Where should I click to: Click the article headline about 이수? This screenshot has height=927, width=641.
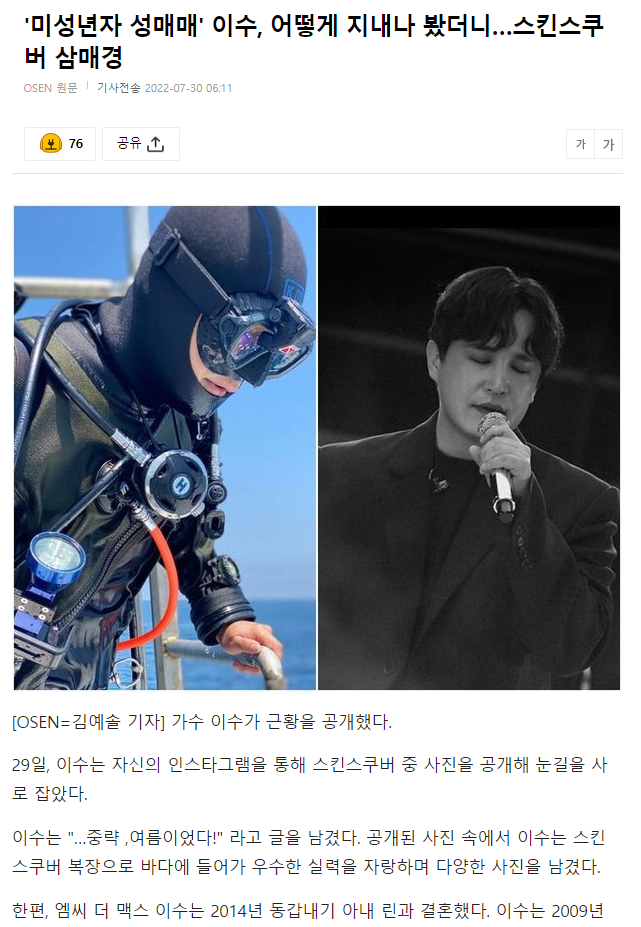(313, 41)
